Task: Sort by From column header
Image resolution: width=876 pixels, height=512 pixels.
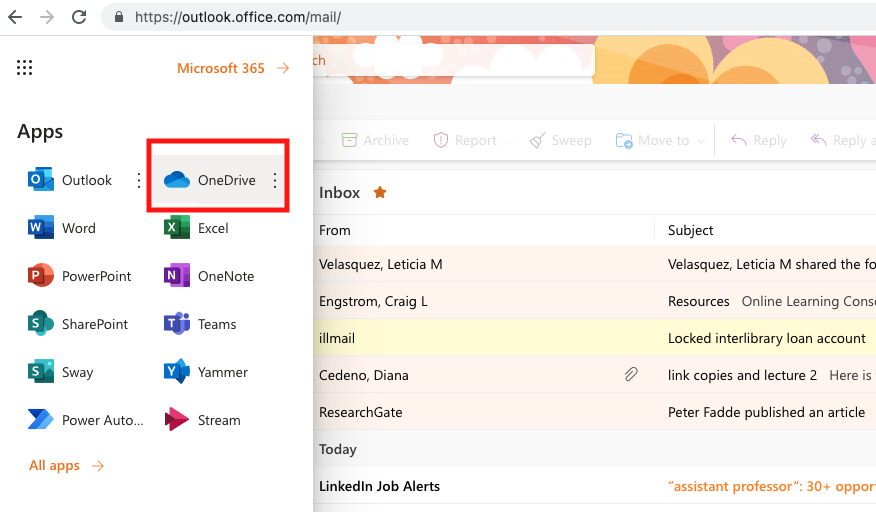Action: (335, 230)
